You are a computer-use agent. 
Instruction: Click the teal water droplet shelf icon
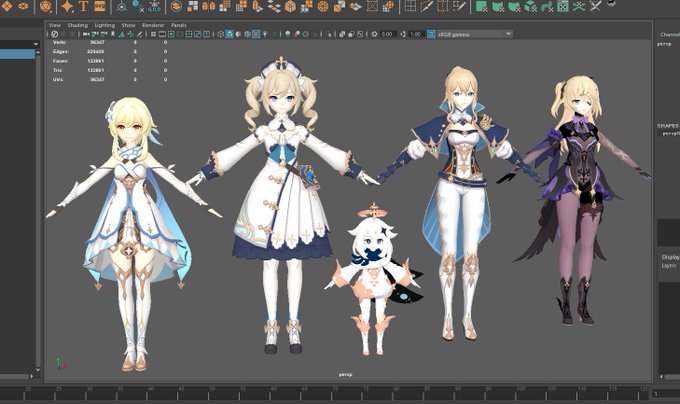138,5
